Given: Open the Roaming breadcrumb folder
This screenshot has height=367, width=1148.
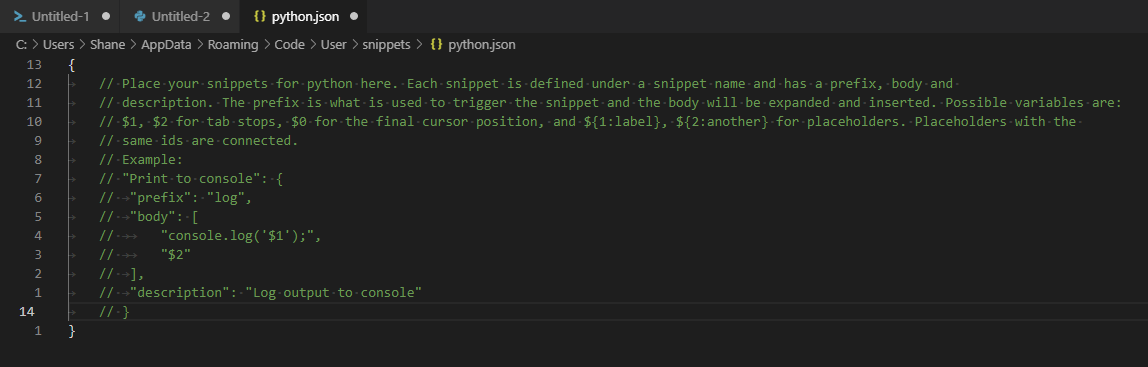Looking at the screenshot, I should (233, 45).
